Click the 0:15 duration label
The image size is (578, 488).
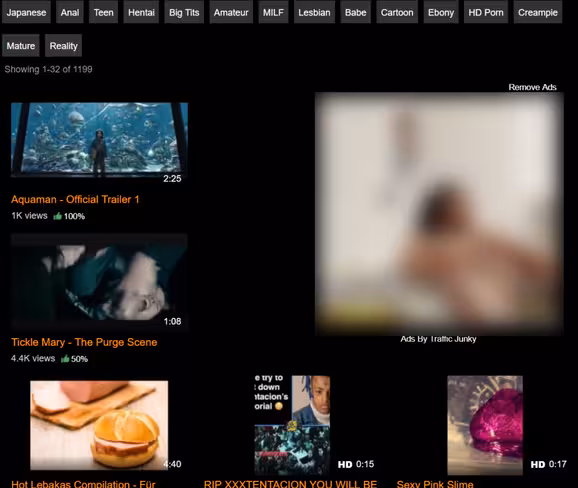365,464
